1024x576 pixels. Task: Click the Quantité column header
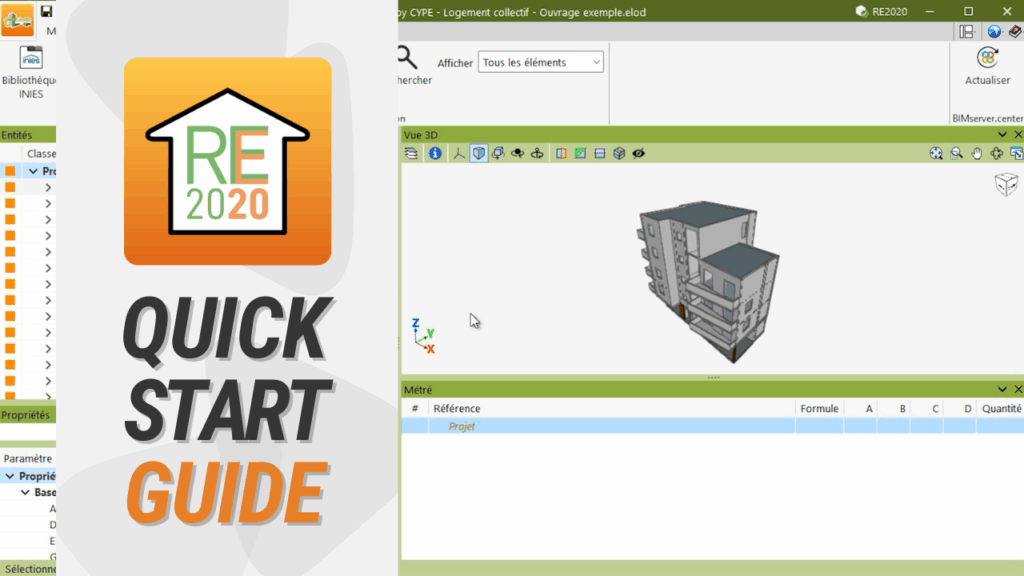[x=1001, y=408]
